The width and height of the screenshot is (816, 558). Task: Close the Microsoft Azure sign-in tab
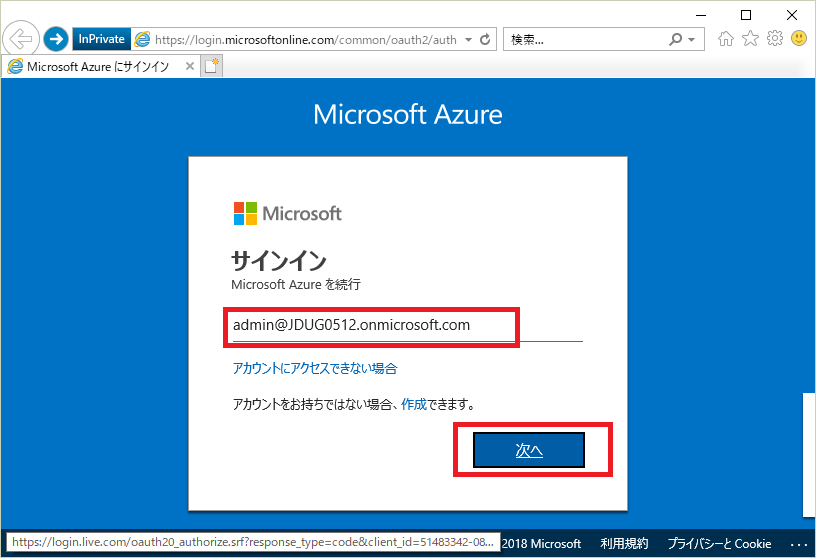coord(190,66)
